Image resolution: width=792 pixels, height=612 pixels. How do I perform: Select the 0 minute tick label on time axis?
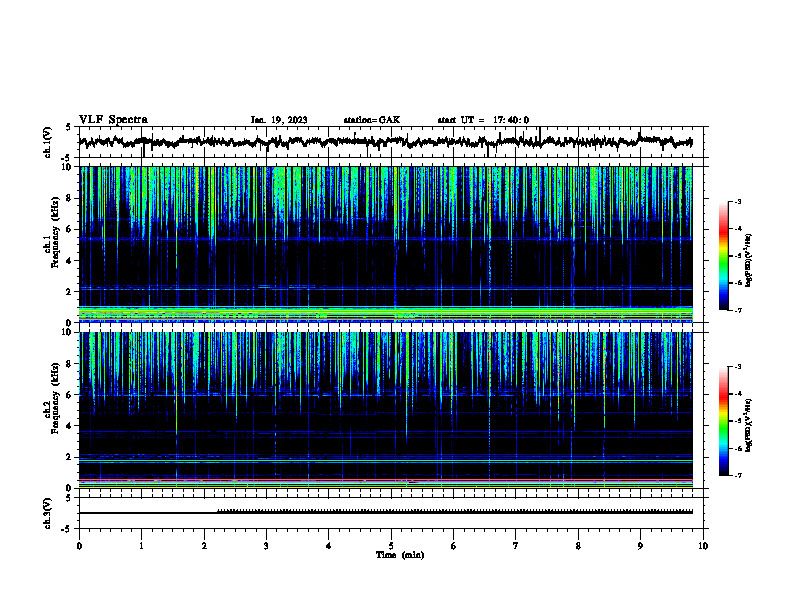79,546
